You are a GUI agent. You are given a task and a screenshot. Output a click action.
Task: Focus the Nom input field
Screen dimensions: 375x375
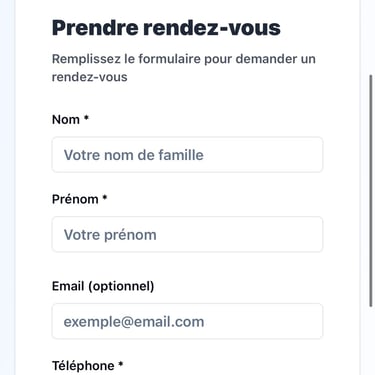[187, 155]
